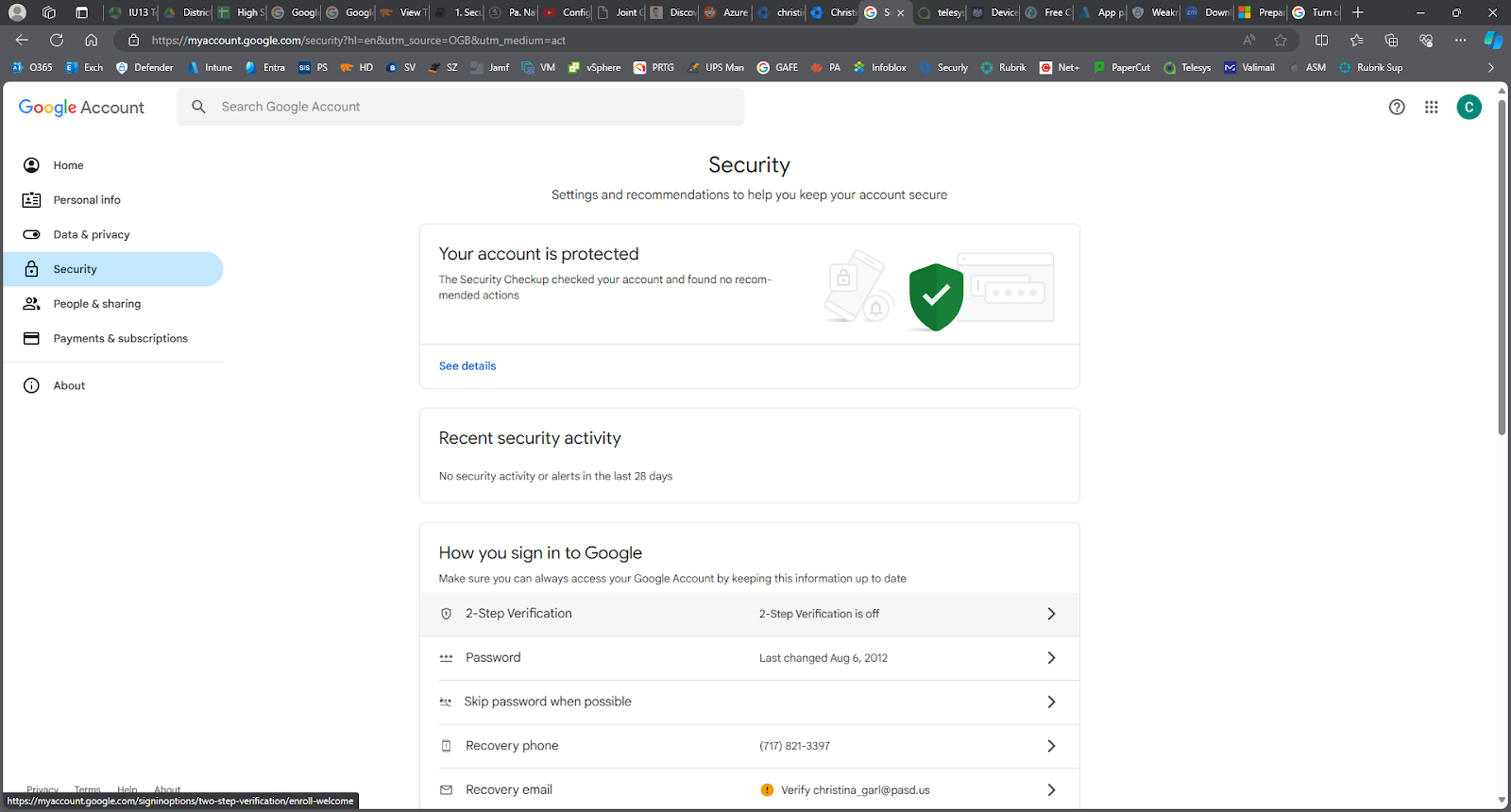The image size is (1511, 812).
Task: Open Collections icon in toolbar
Action: (x=1391, y=40)
